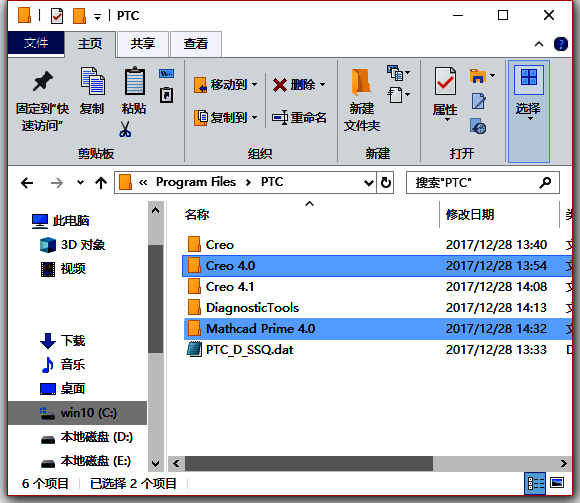
Task: Open the File tab
Action: [36, 43]
